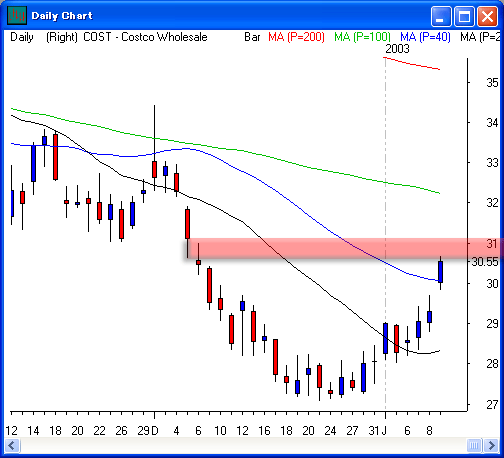This screenshot has width=504, height=458.
Task: Click the latest blue candlestick near 30.55
Action: tap(440, 272)
